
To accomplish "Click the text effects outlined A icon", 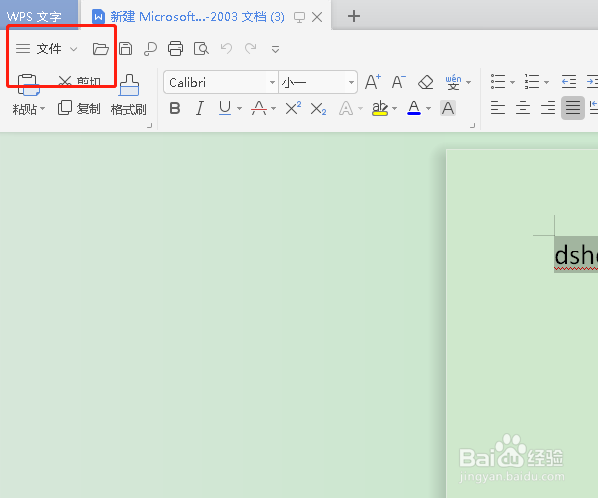I will 346,109.
